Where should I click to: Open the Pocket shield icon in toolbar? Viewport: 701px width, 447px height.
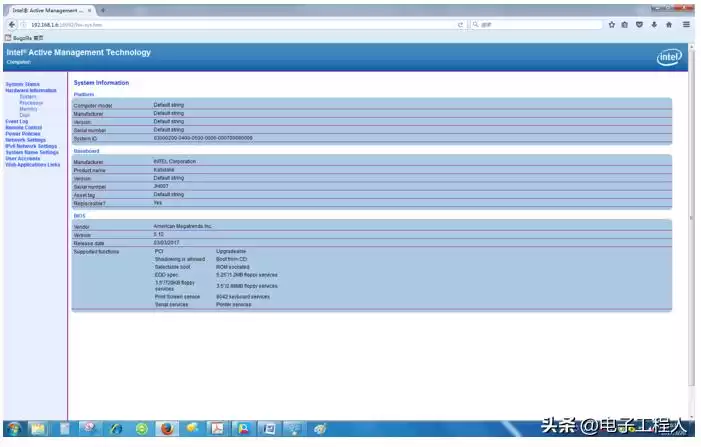tap(639, 24)
